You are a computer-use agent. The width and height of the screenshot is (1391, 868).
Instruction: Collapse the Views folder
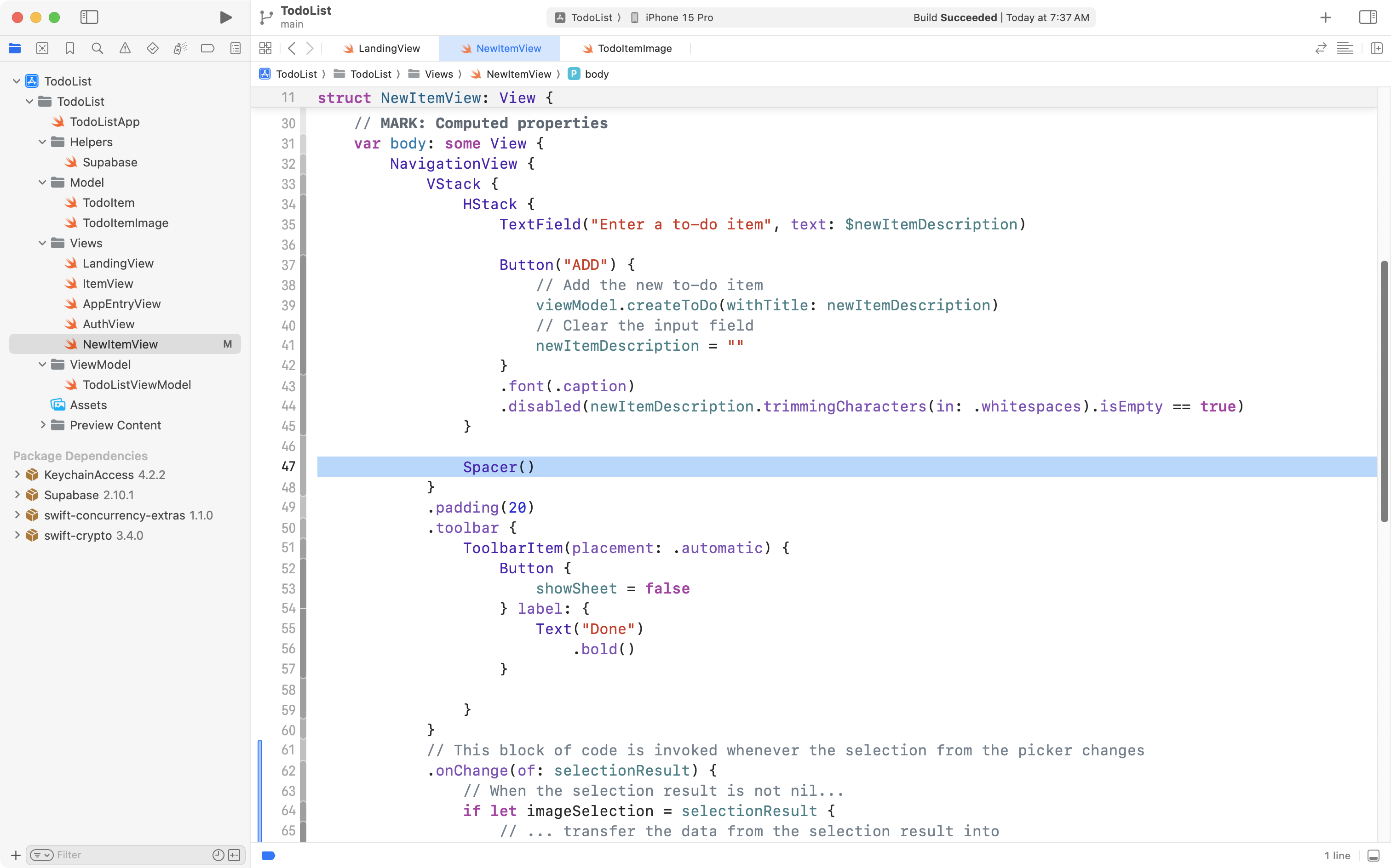pyautogui.click(x=41, y=243)
